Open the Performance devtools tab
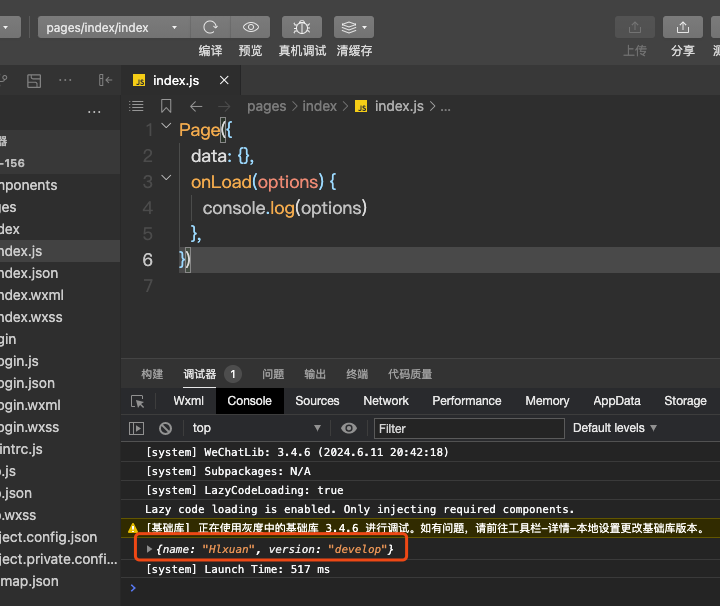This screenshot has width=720, height=606. pos(467,401)
